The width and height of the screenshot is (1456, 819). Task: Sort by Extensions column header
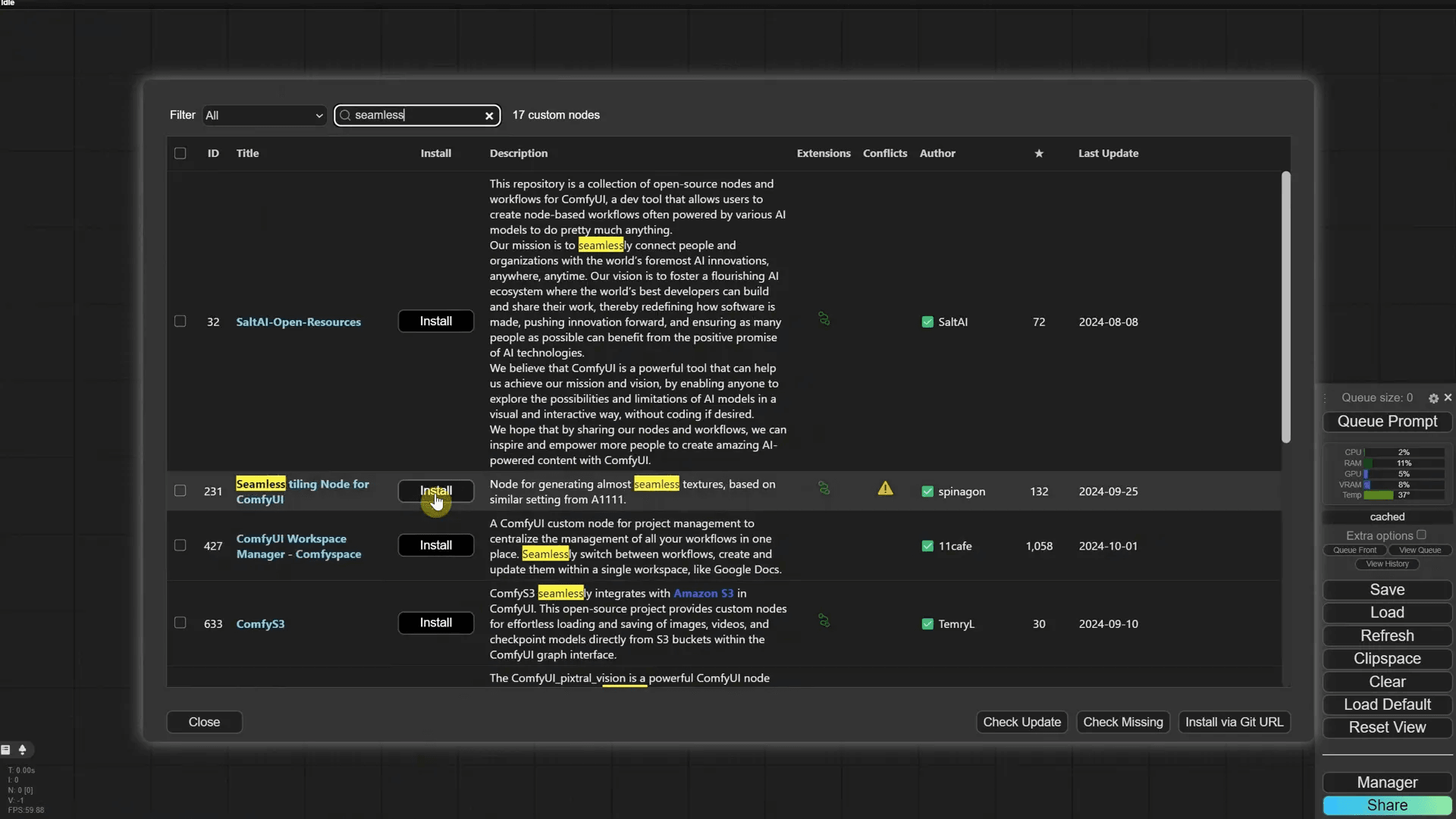click(824, 153)
